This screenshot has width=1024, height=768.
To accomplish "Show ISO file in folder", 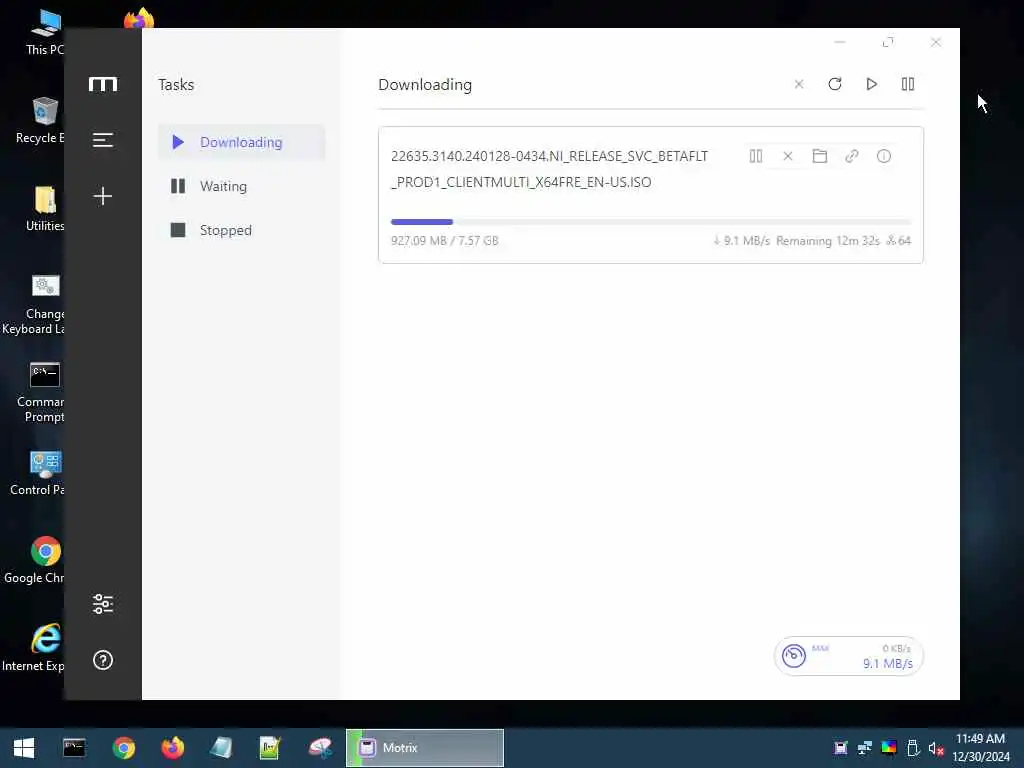I will pyautogui.click(x=820, y=156).
